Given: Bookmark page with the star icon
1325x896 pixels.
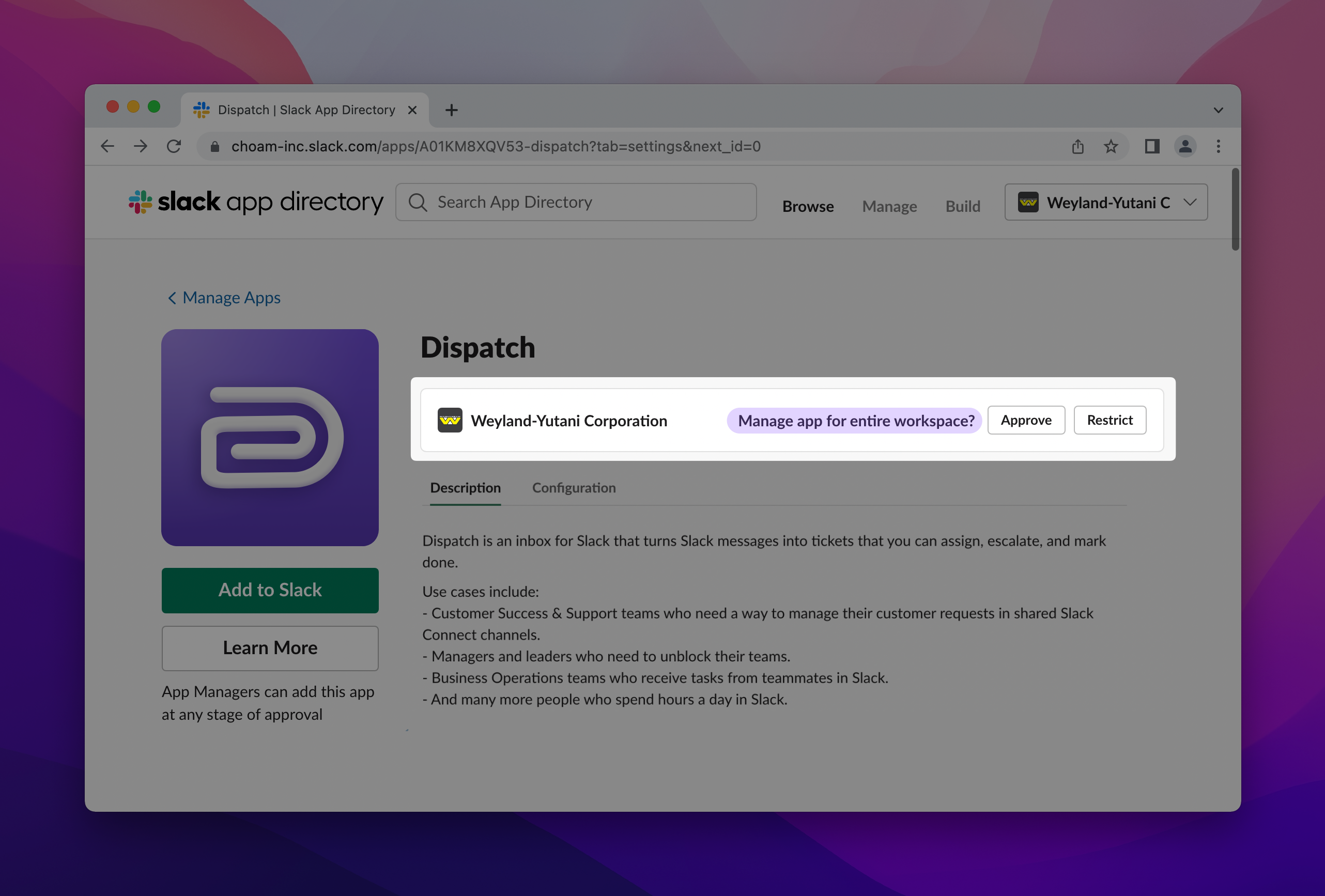Looking at the screenshot, I should tap(1111, 146).
